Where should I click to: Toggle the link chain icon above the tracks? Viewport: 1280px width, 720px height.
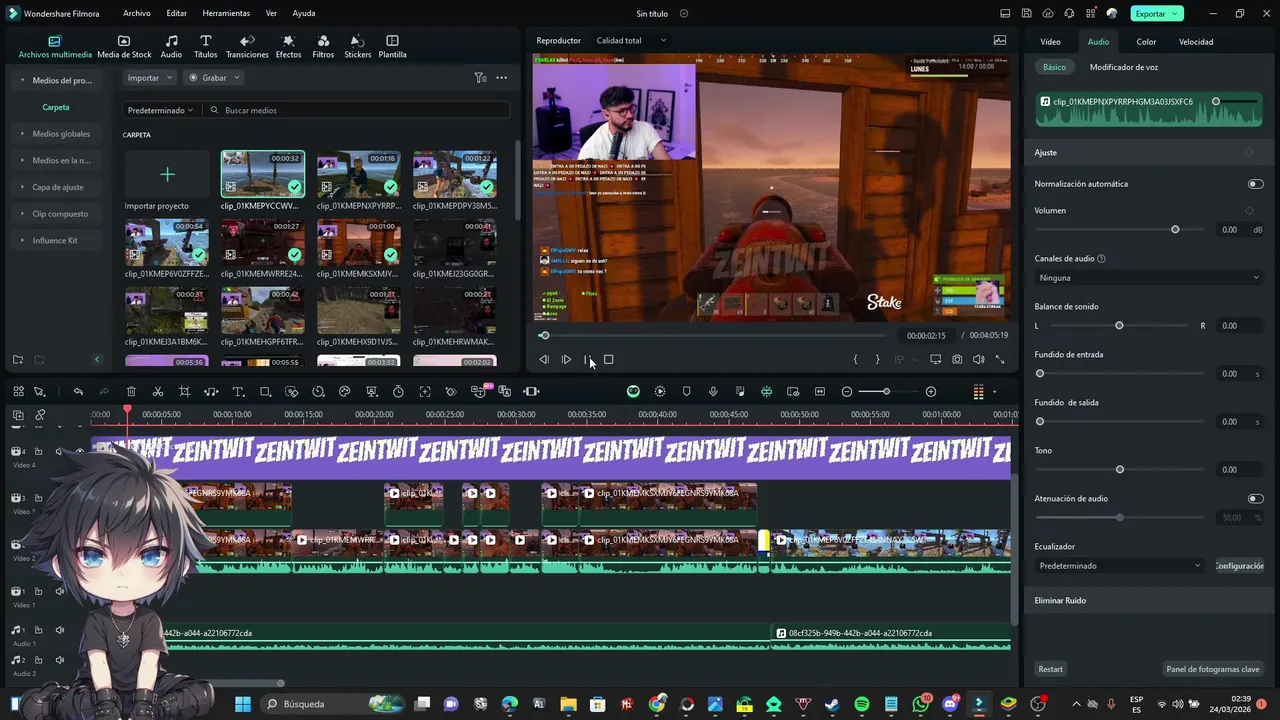40,414
